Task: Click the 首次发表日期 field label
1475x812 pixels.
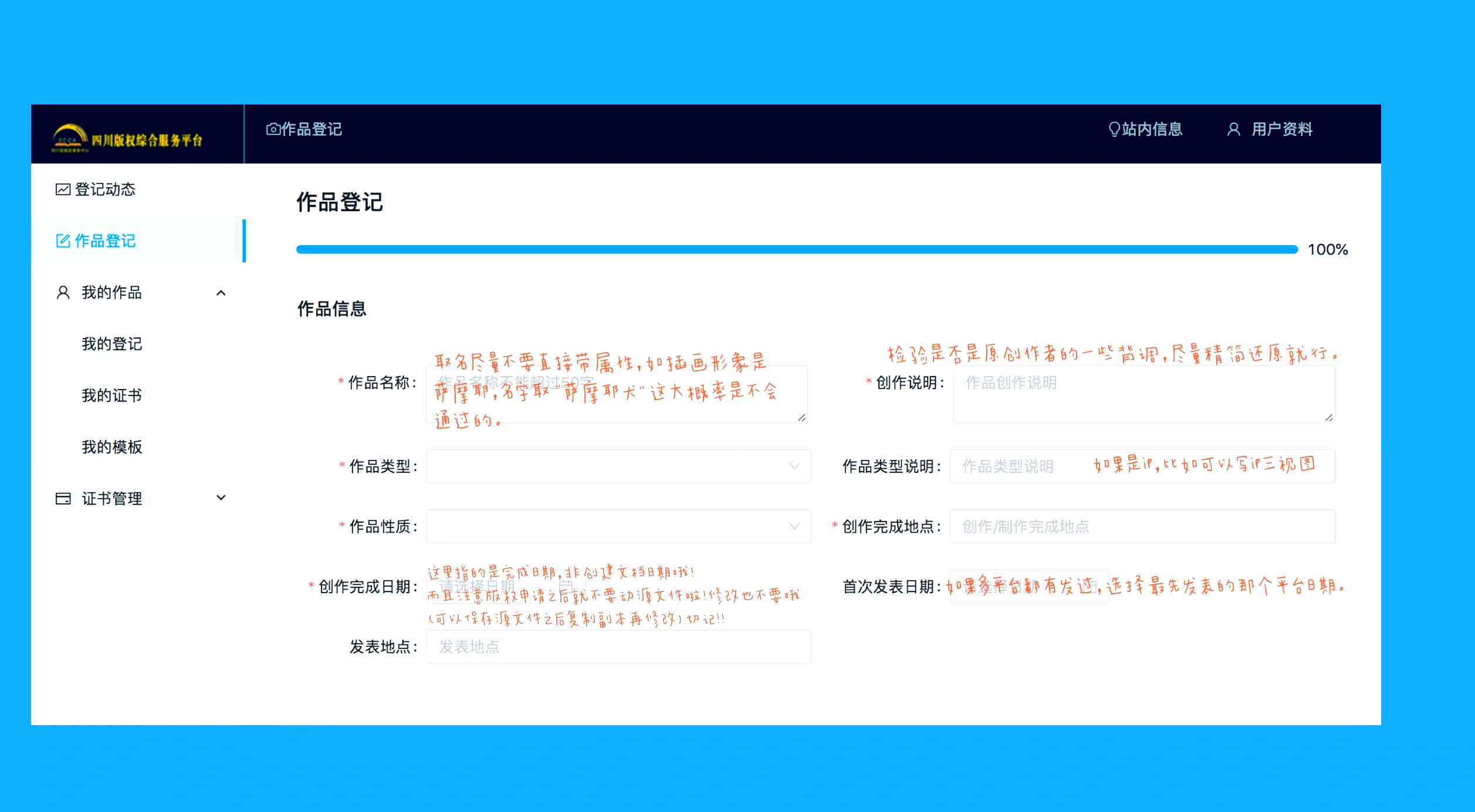Action: [x=892, y=587]
